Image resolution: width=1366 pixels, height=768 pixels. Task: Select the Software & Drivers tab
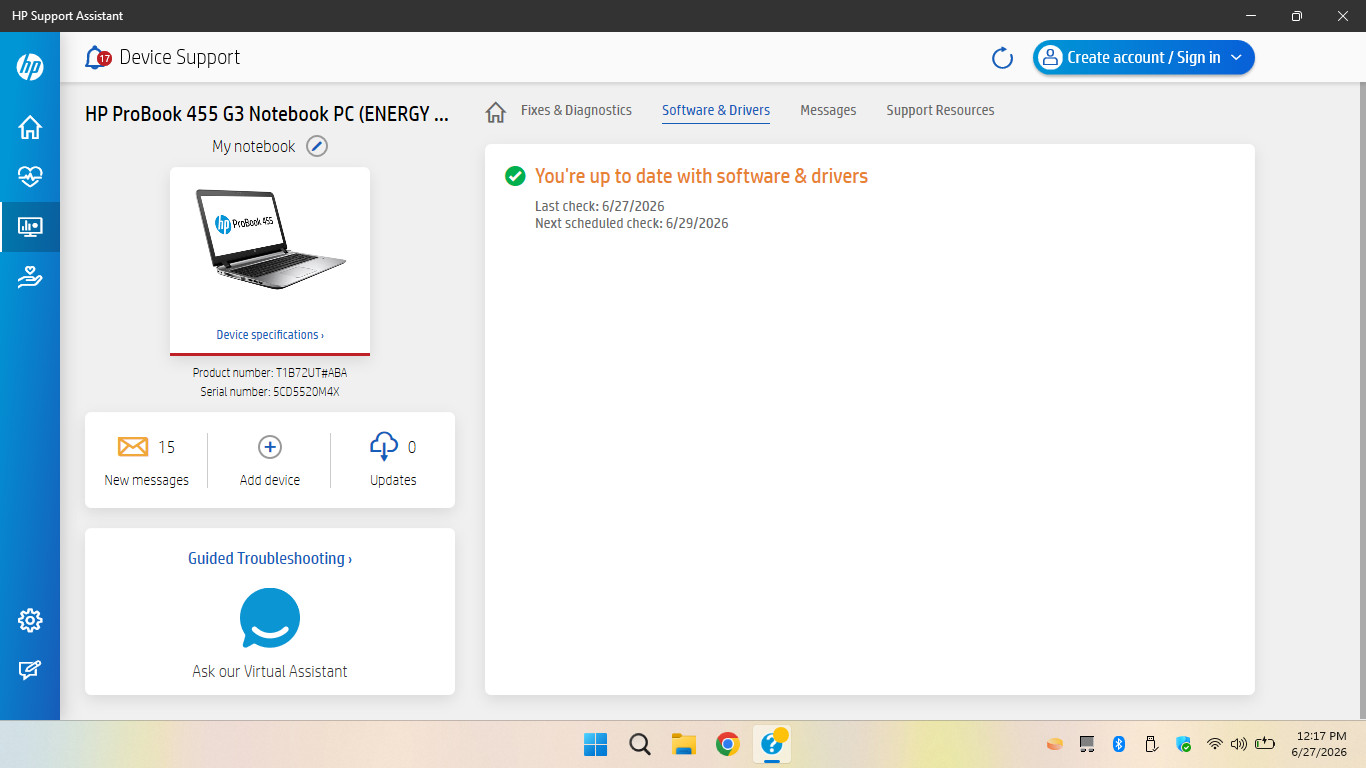(x=716, y=110)
